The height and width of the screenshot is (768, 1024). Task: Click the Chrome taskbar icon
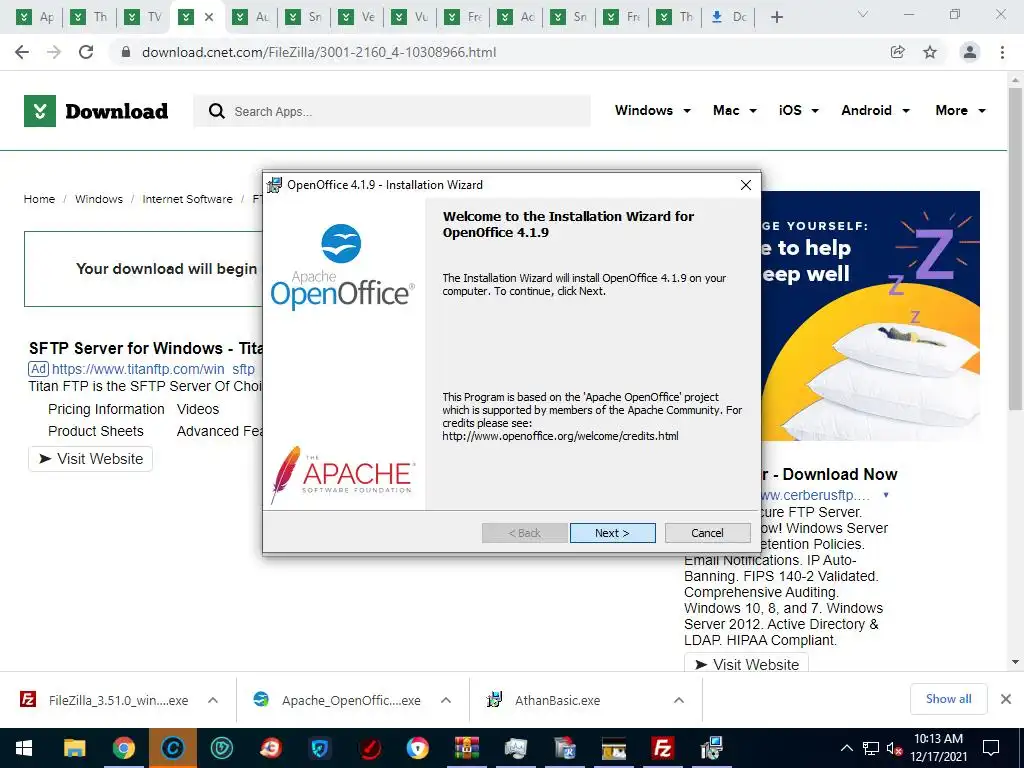click(x=123, y=748)
